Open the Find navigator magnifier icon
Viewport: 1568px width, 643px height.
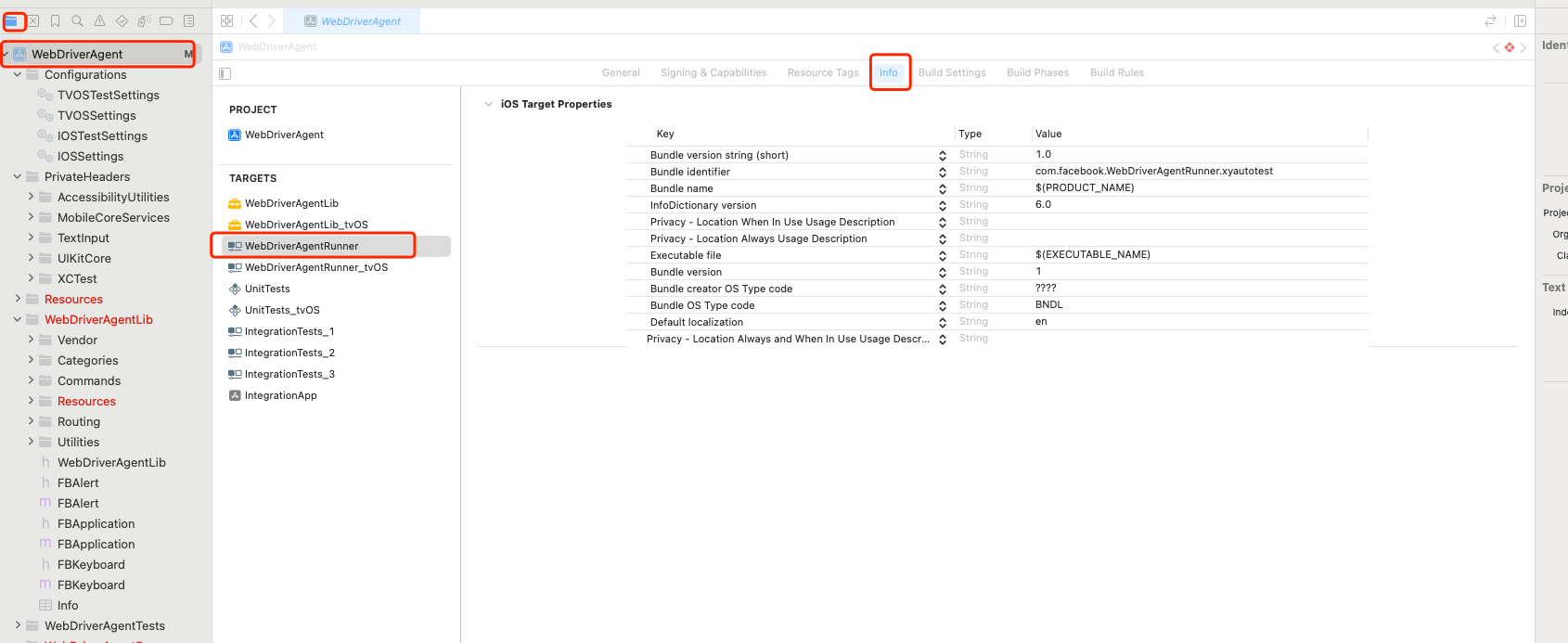point(77,20)
